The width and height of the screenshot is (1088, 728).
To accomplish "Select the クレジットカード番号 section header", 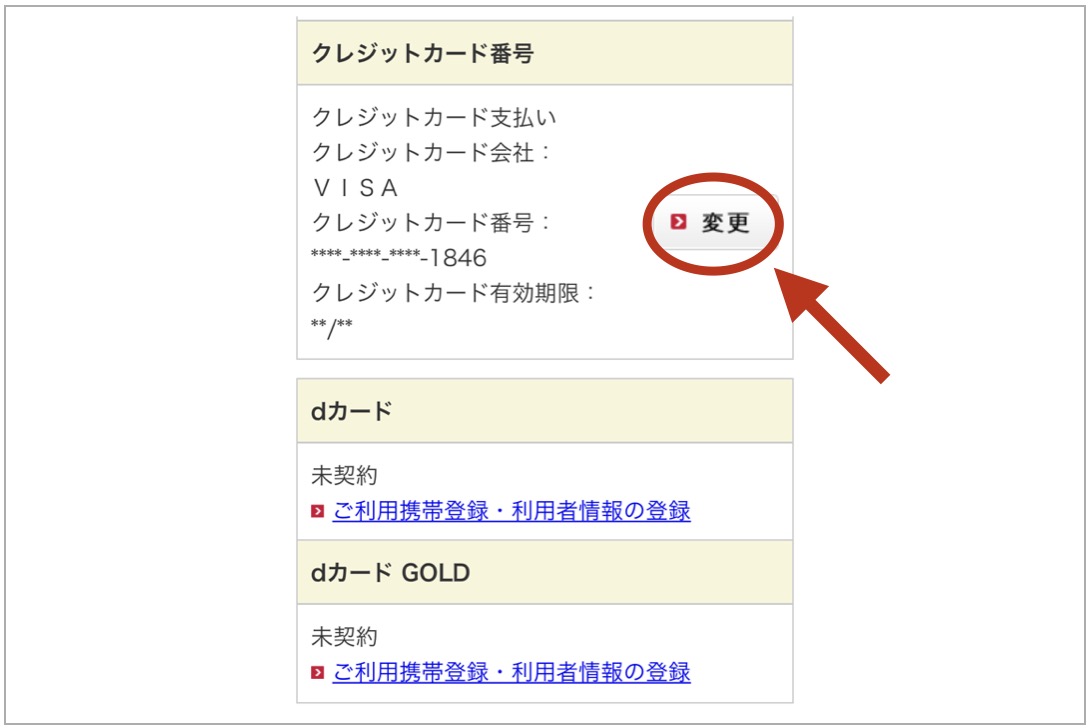I will [545, 53].
